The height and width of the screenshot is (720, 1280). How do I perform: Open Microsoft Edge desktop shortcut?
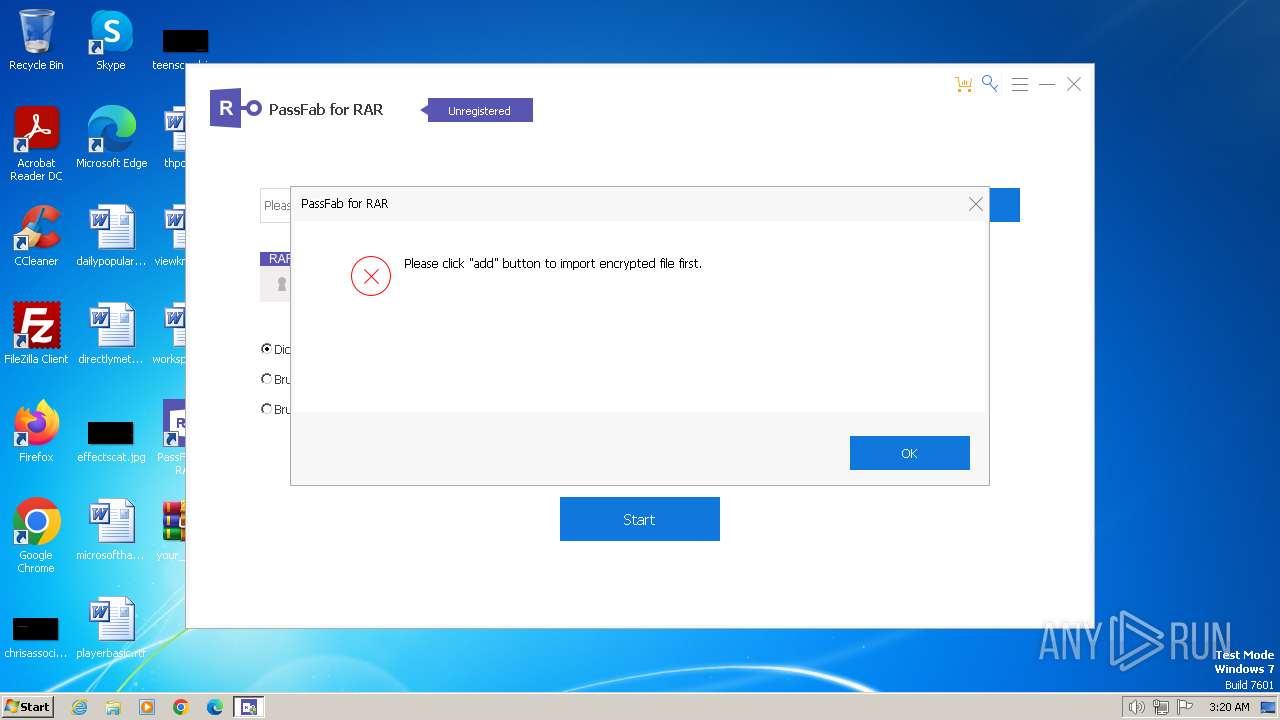click(x=111, y=138)
